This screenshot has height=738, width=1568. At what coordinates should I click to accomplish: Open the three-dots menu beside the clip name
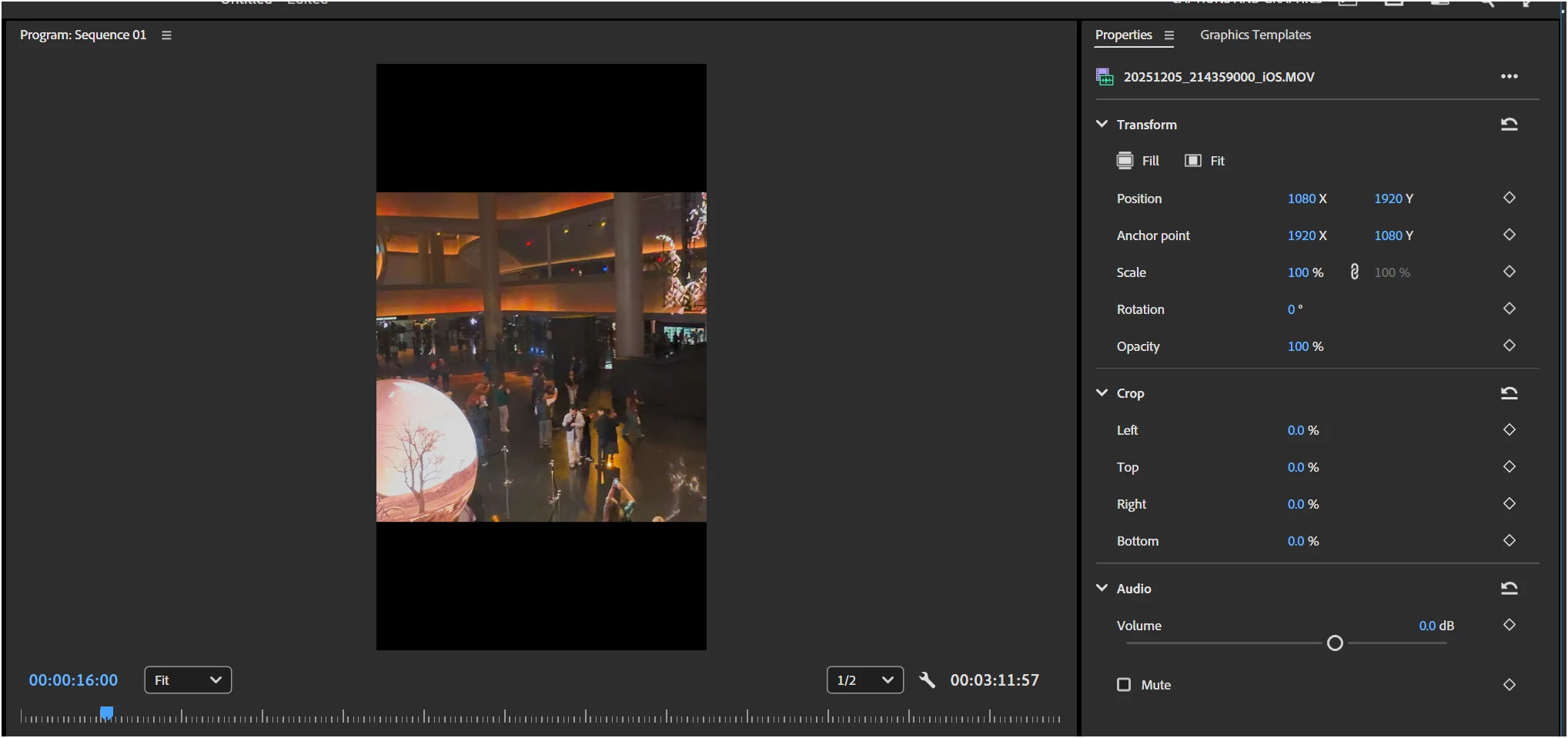tap(1509, 76)
